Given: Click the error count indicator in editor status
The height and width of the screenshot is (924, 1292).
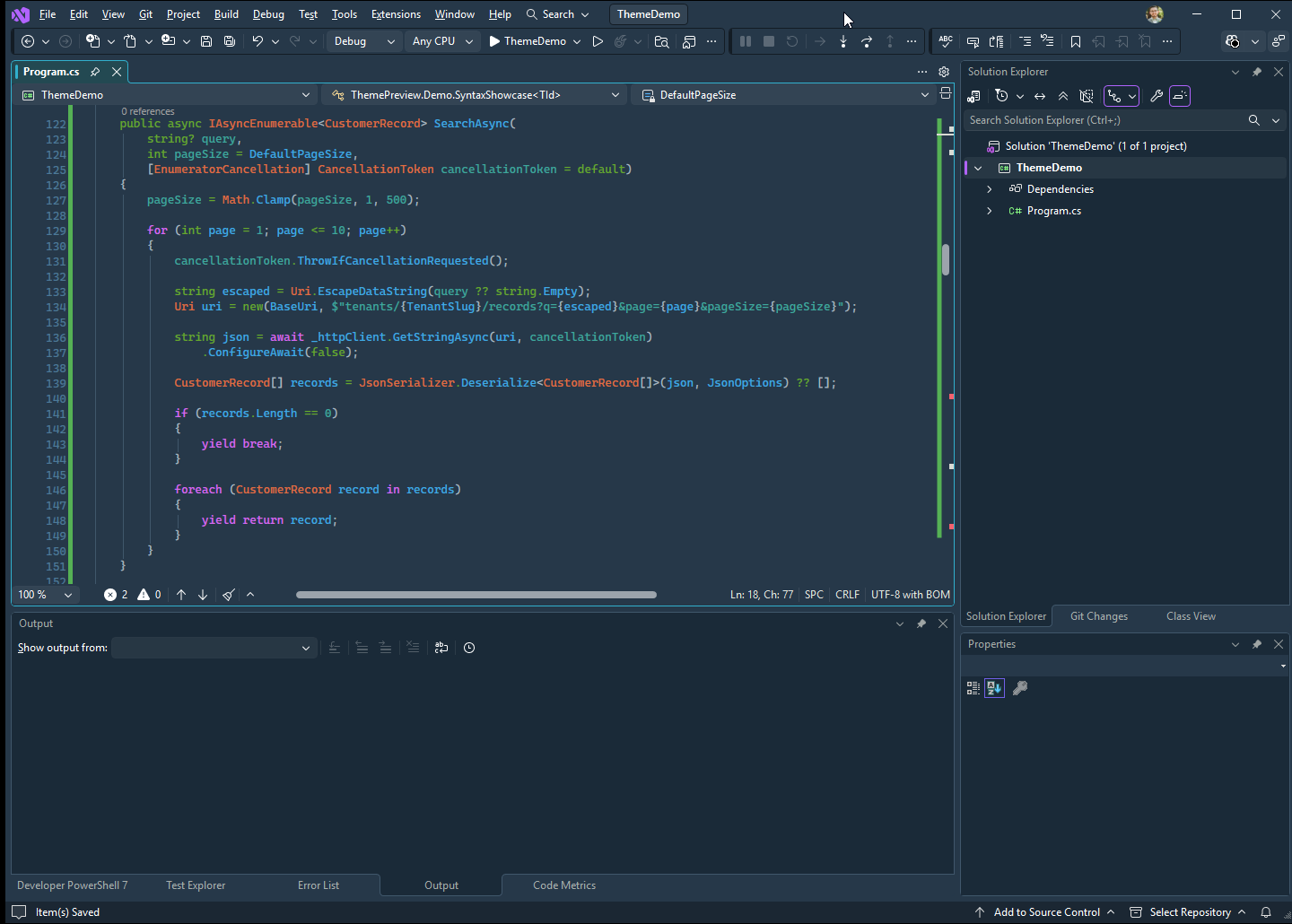Looking at the screenshot, I should pos(116,595).
